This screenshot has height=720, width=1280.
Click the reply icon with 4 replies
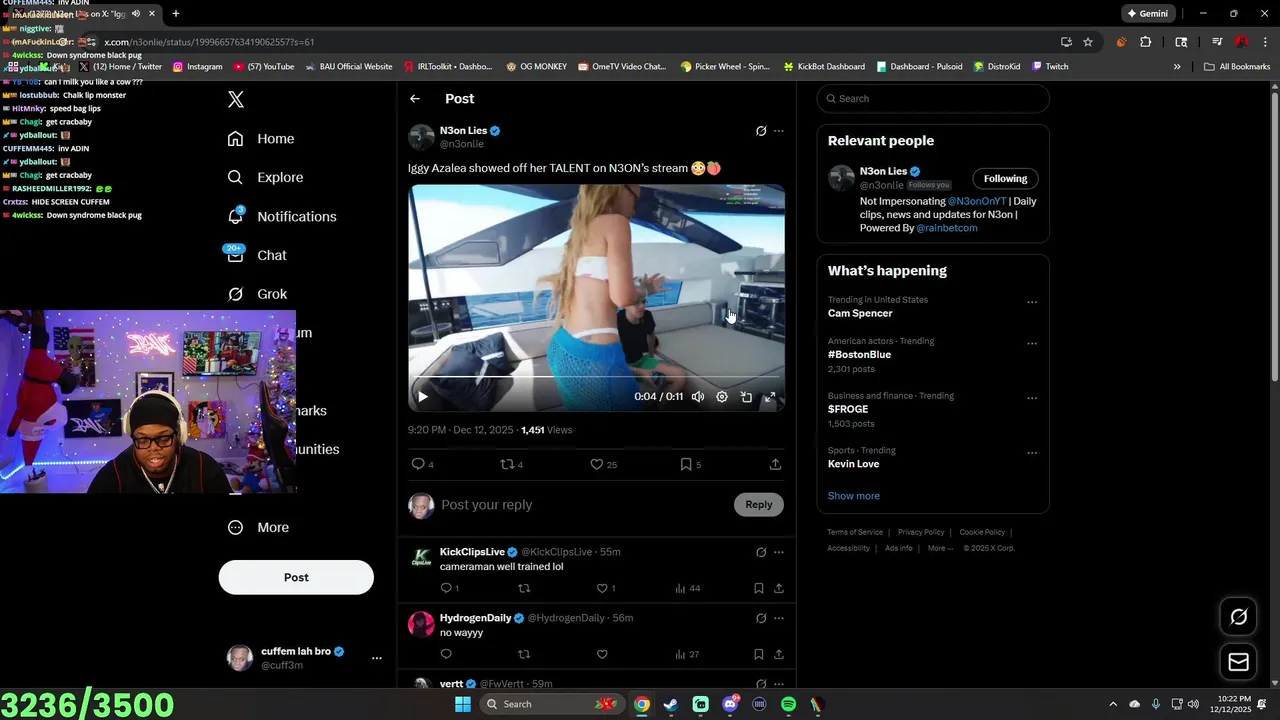(x=423, y=464)
